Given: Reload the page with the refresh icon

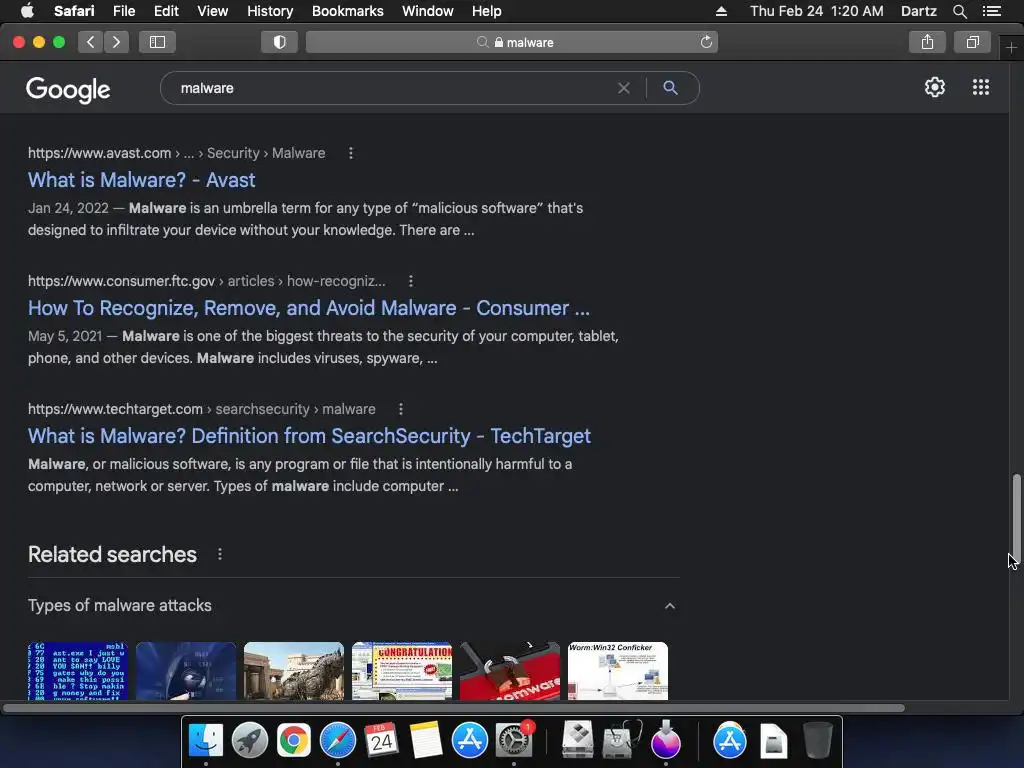Looking at the screenshot, I should 706,42.
